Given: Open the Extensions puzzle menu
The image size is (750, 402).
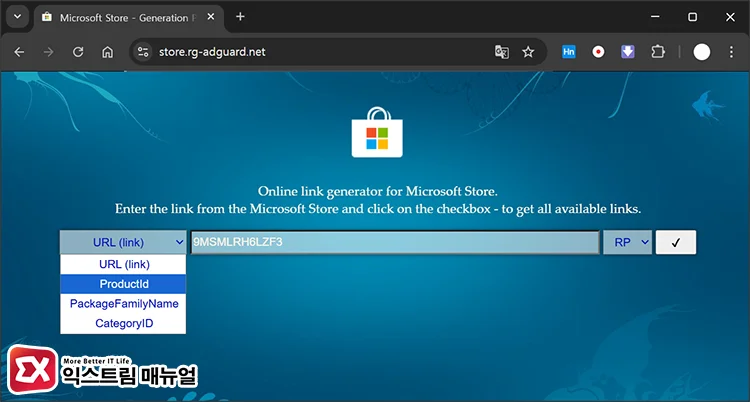Looking at the screenshot, I should coord(658,52).
